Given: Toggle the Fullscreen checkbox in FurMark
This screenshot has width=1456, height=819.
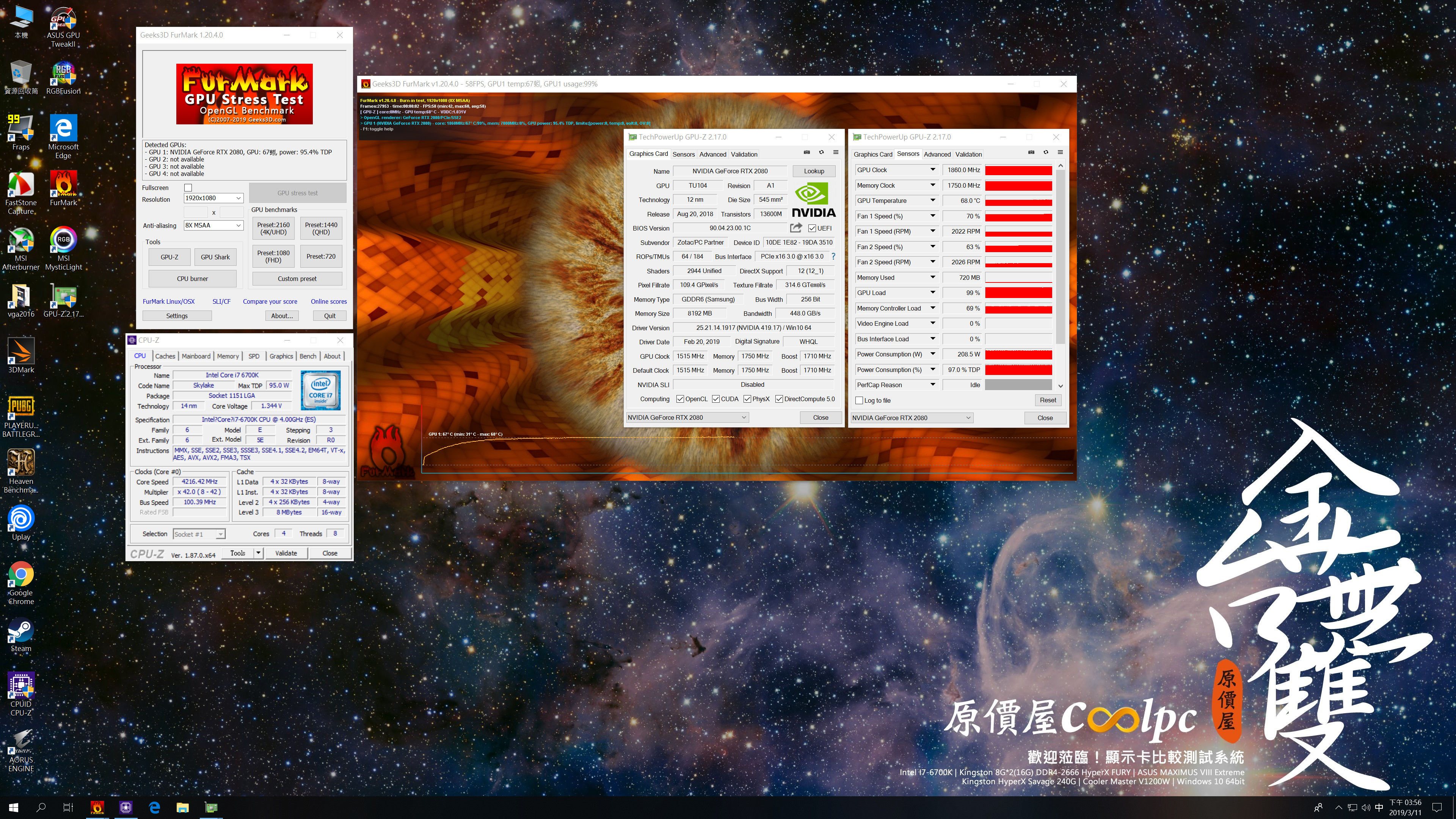Looking at the screenshot, I should click(x=188, y=188).
